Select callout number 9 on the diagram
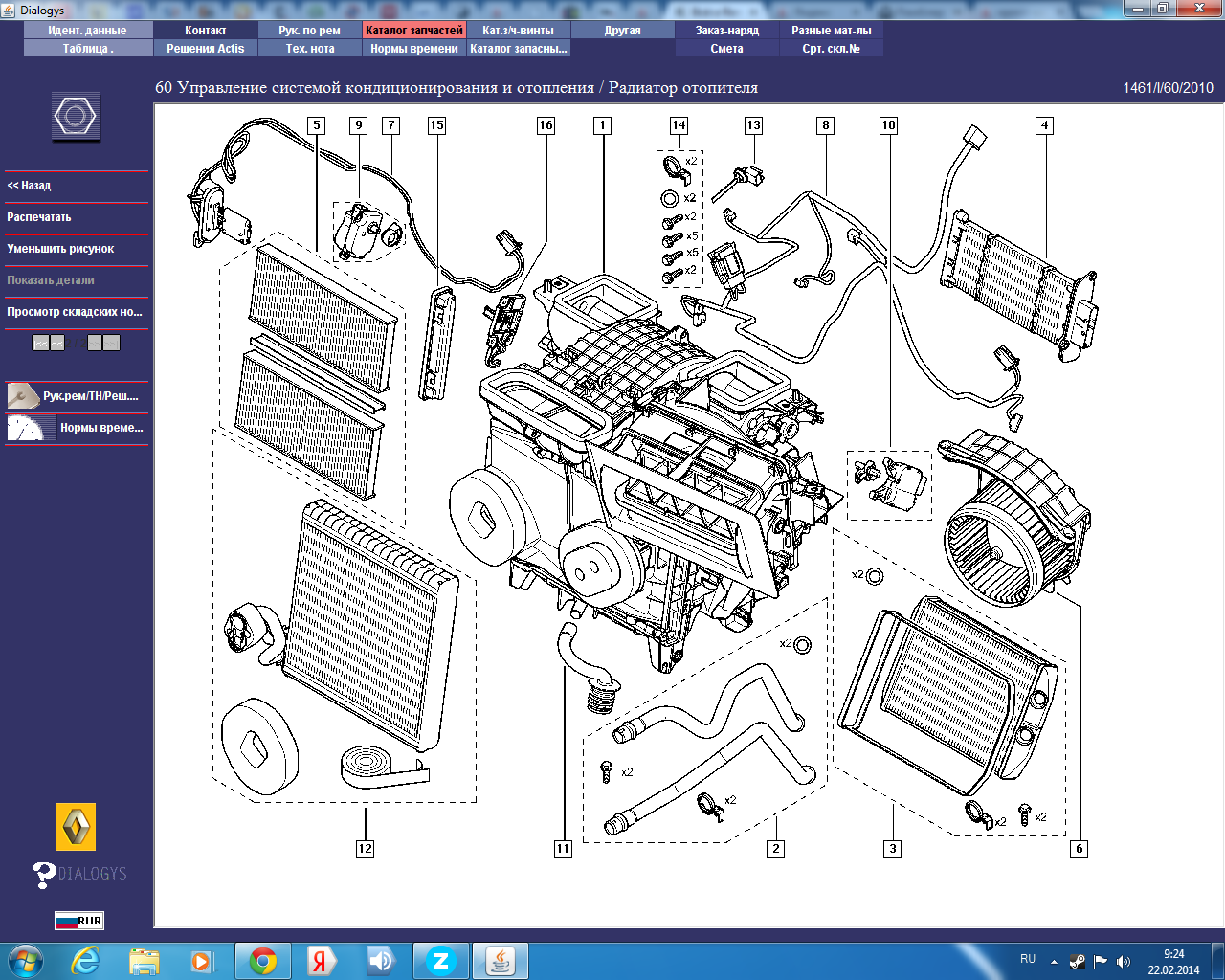This screenshot has height=980, width=1225. [359, 125]
